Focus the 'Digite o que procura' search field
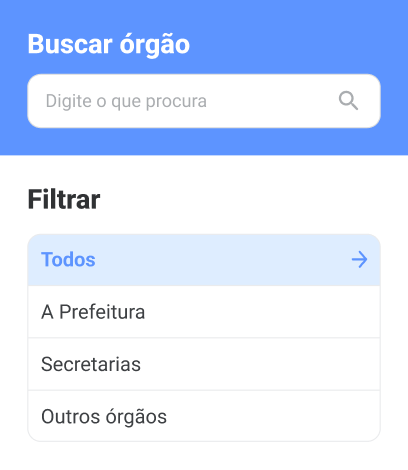 click(204, 101)
